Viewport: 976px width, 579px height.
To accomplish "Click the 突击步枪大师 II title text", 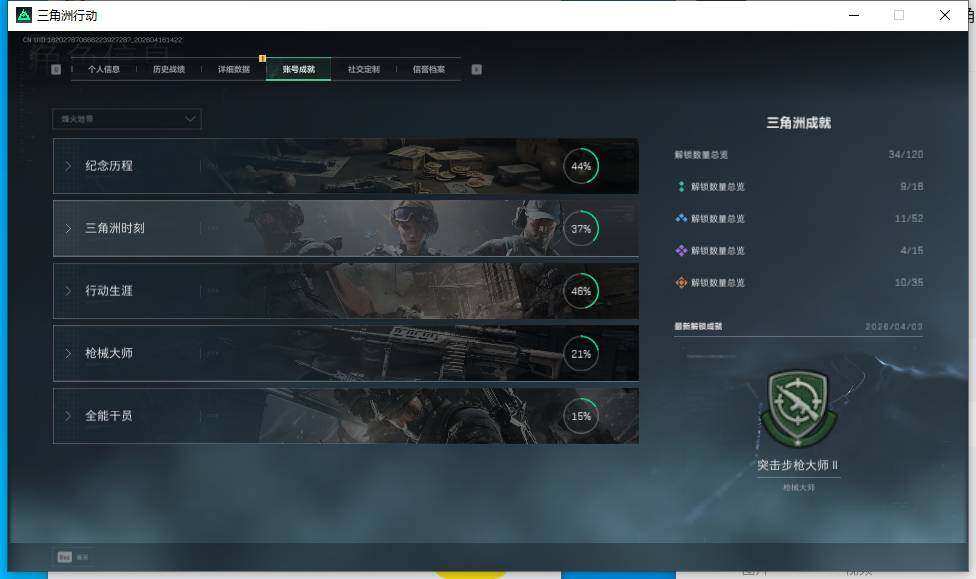I will tap(797, 465).
